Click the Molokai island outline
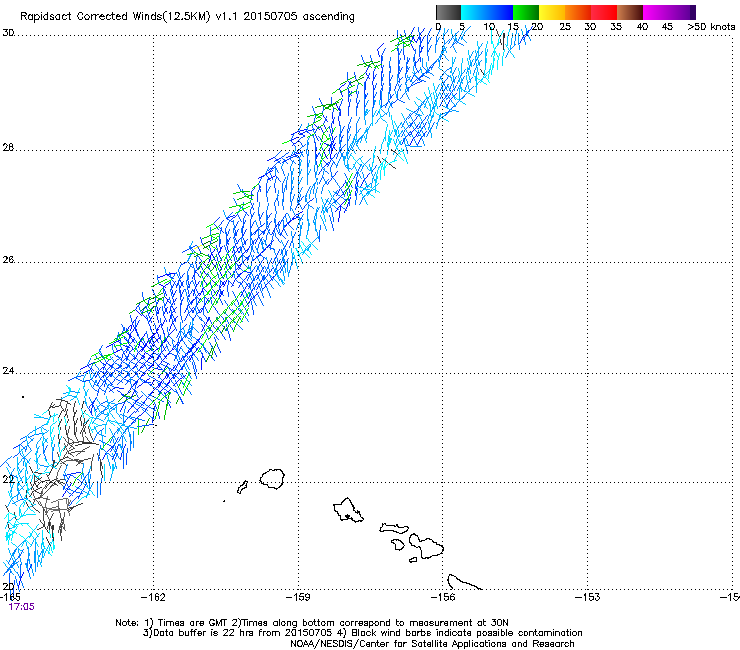Viewport: 740px width, 650px height. tap(394, 528)
